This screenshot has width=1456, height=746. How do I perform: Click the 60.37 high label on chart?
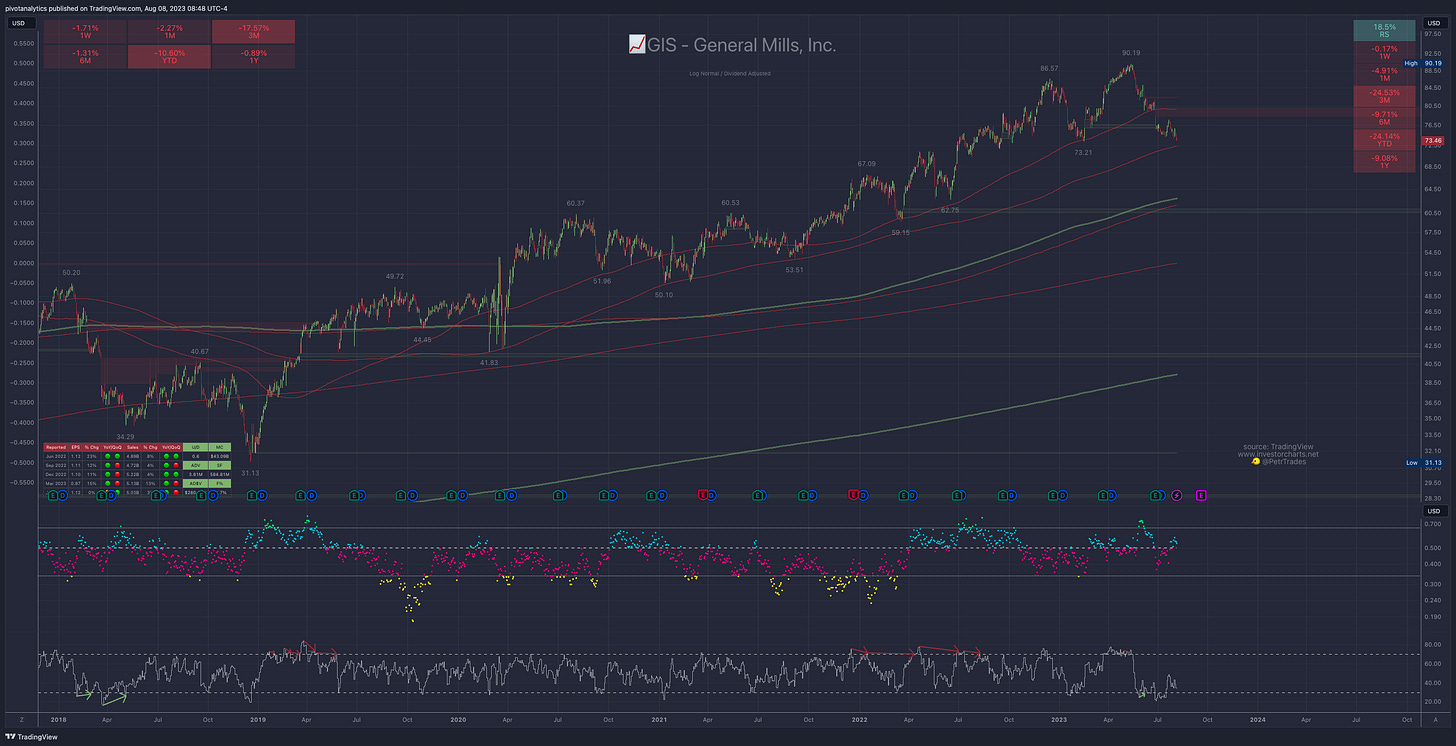click(576, 204)
